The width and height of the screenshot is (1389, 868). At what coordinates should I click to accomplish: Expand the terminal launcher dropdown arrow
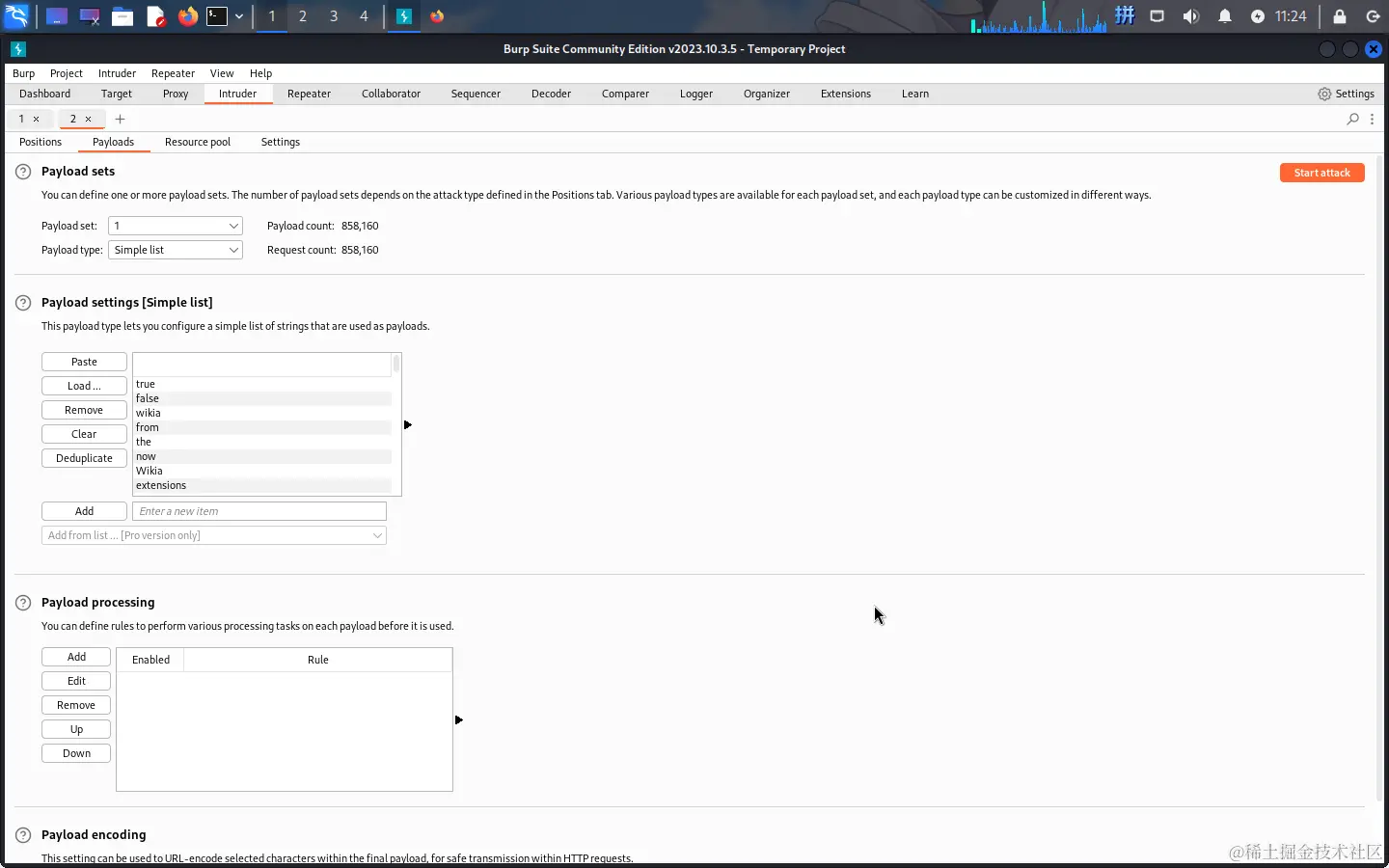pyautogui.click(x=239, y=16)
